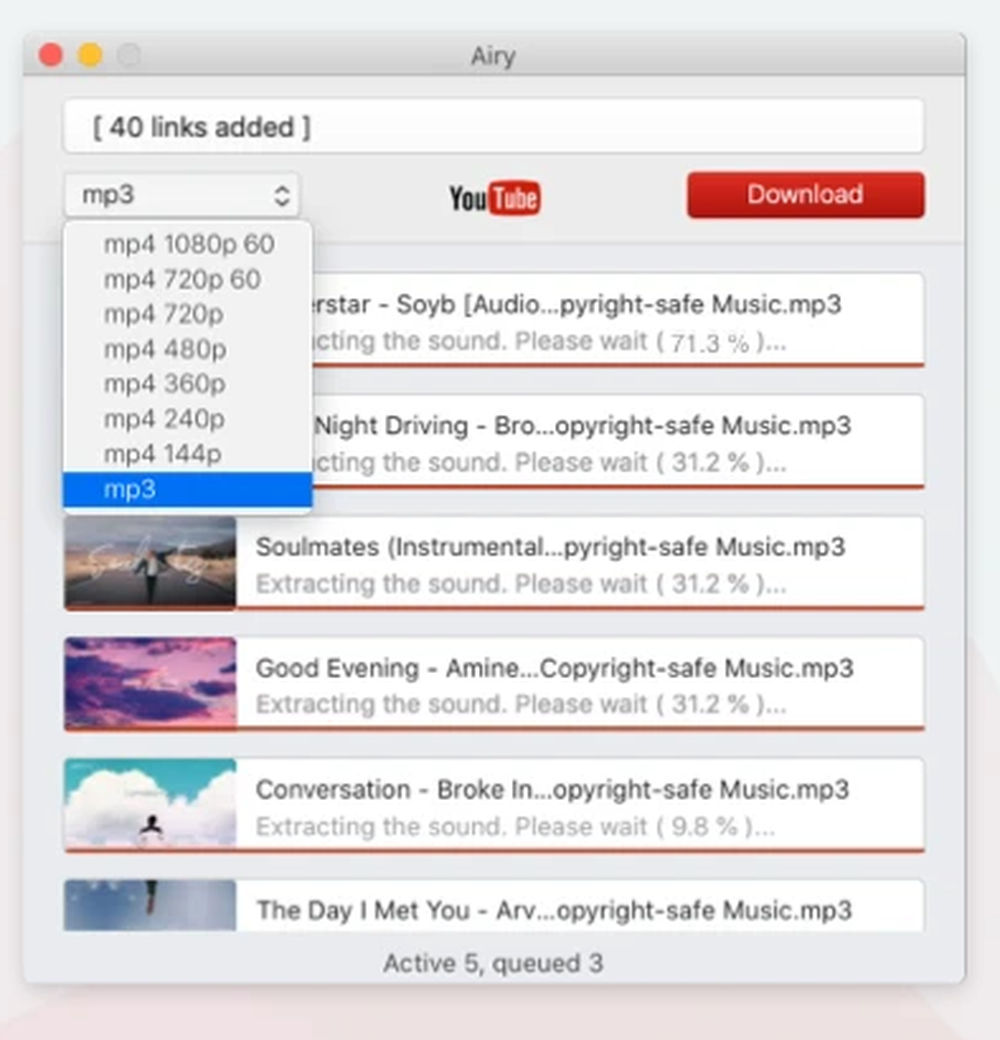The image size is (1000, 1040).
Task: Open Soulmates track thumbnail
Action: tap(151, 562)
